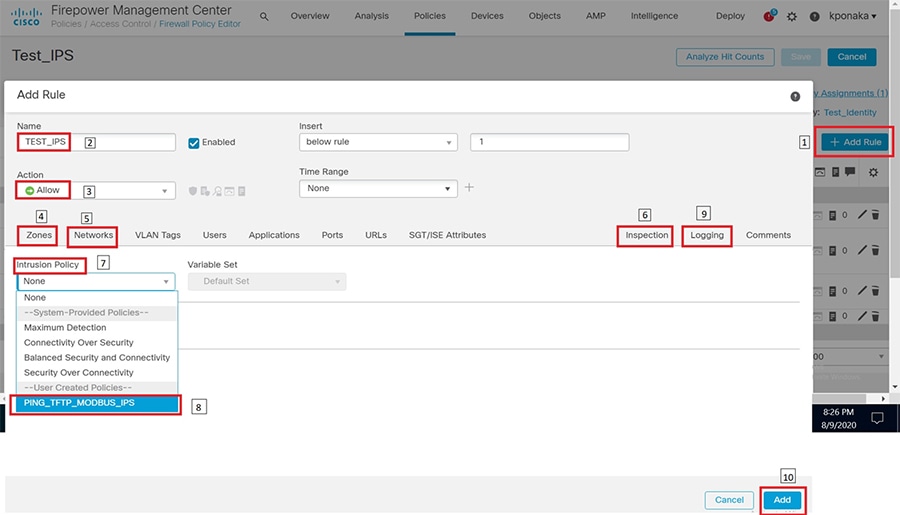Switch to the Zones tab

pos(39,235)
